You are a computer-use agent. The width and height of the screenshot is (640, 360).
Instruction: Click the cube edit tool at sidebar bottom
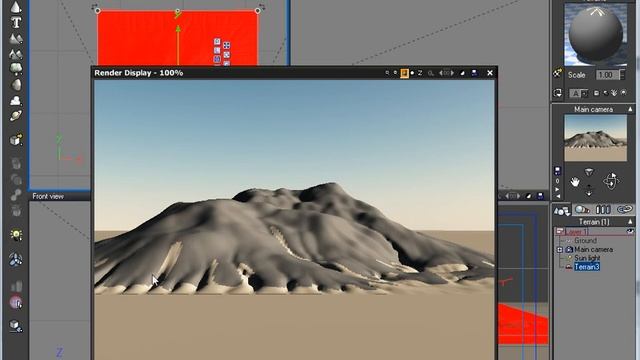point(16,326)
